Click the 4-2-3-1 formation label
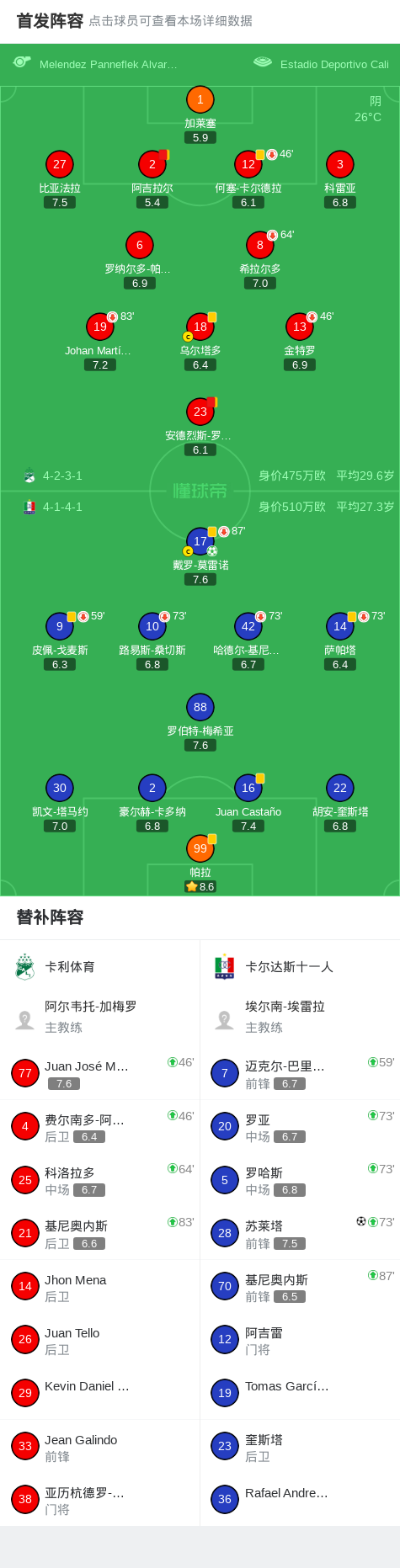400x1568 pixels. [62, 476]
